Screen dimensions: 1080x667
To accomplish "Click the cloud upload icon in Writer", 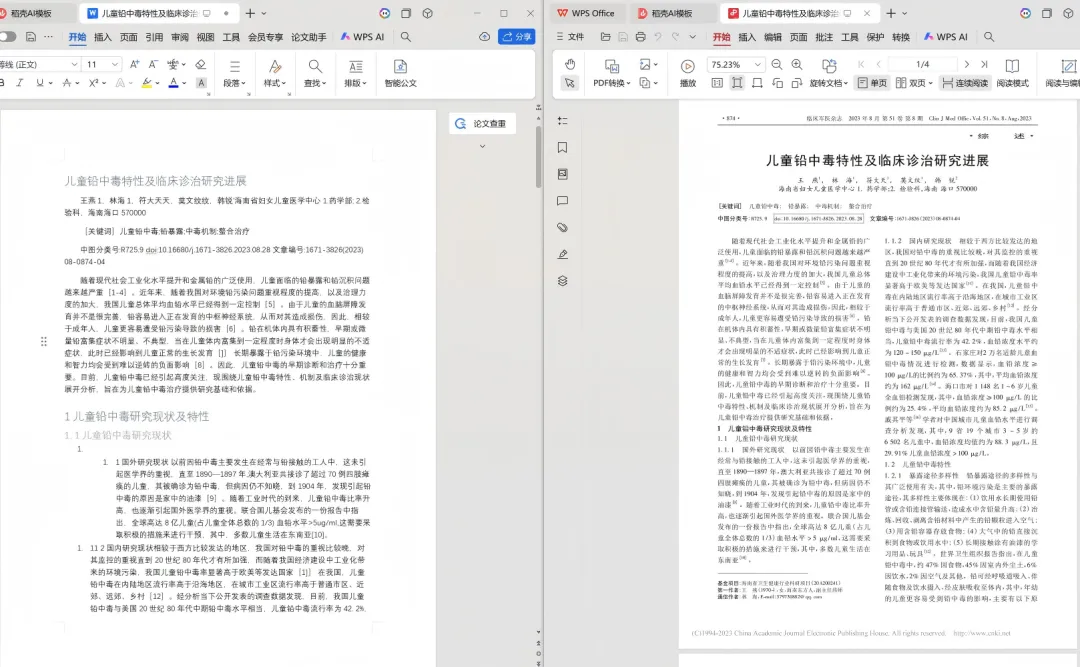I will click(x=484, y=37).
